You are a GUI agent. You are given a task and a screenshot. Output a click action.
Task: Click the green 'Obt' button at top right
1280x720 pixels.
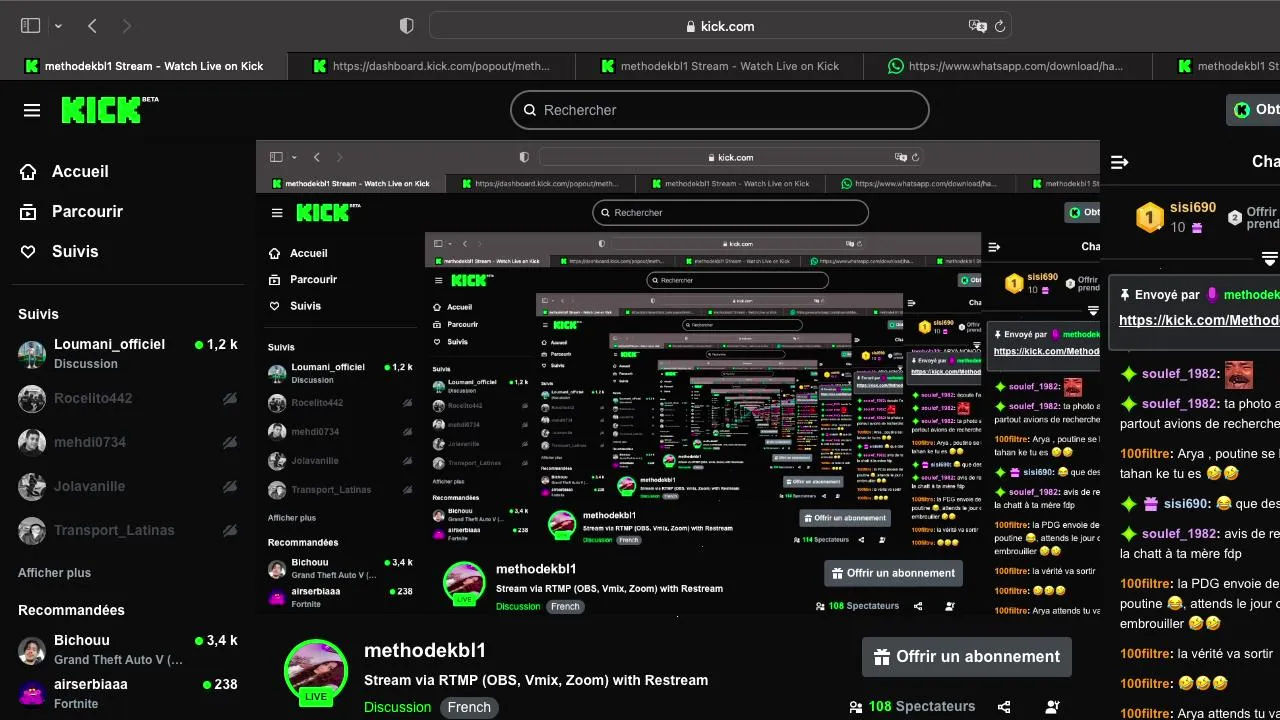[1254, 110]
